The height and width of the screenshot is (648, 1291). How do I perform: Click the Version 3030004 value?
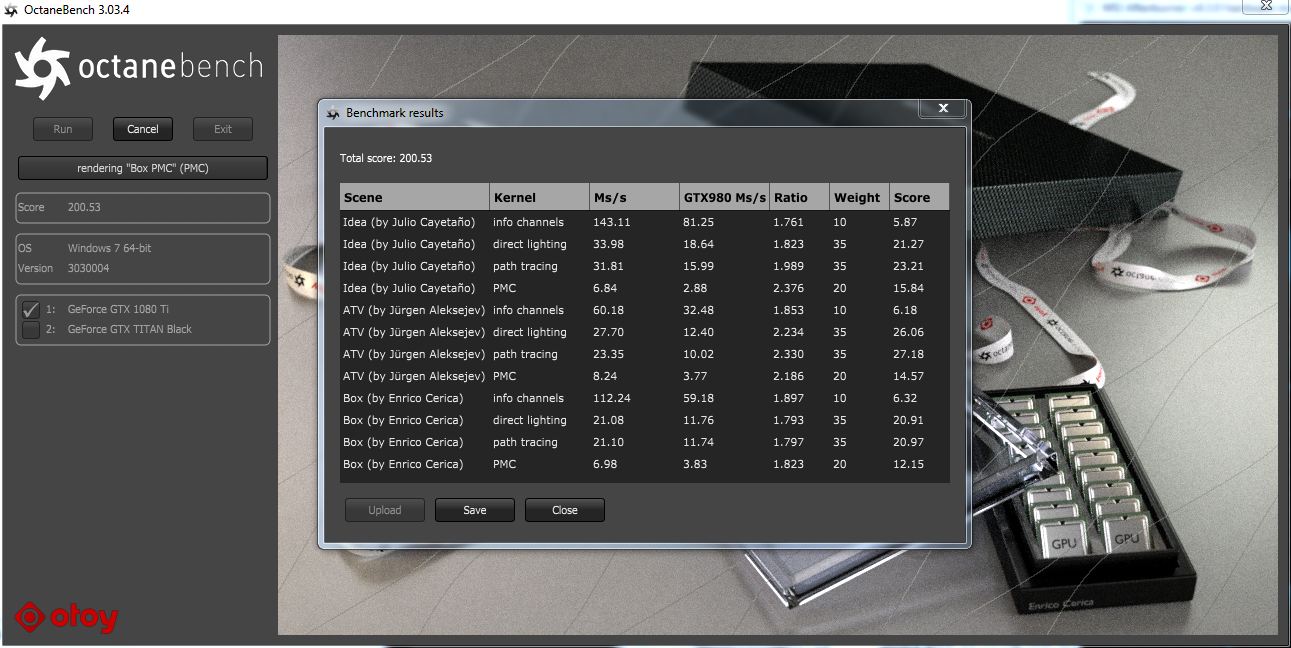tap(89, 268)
